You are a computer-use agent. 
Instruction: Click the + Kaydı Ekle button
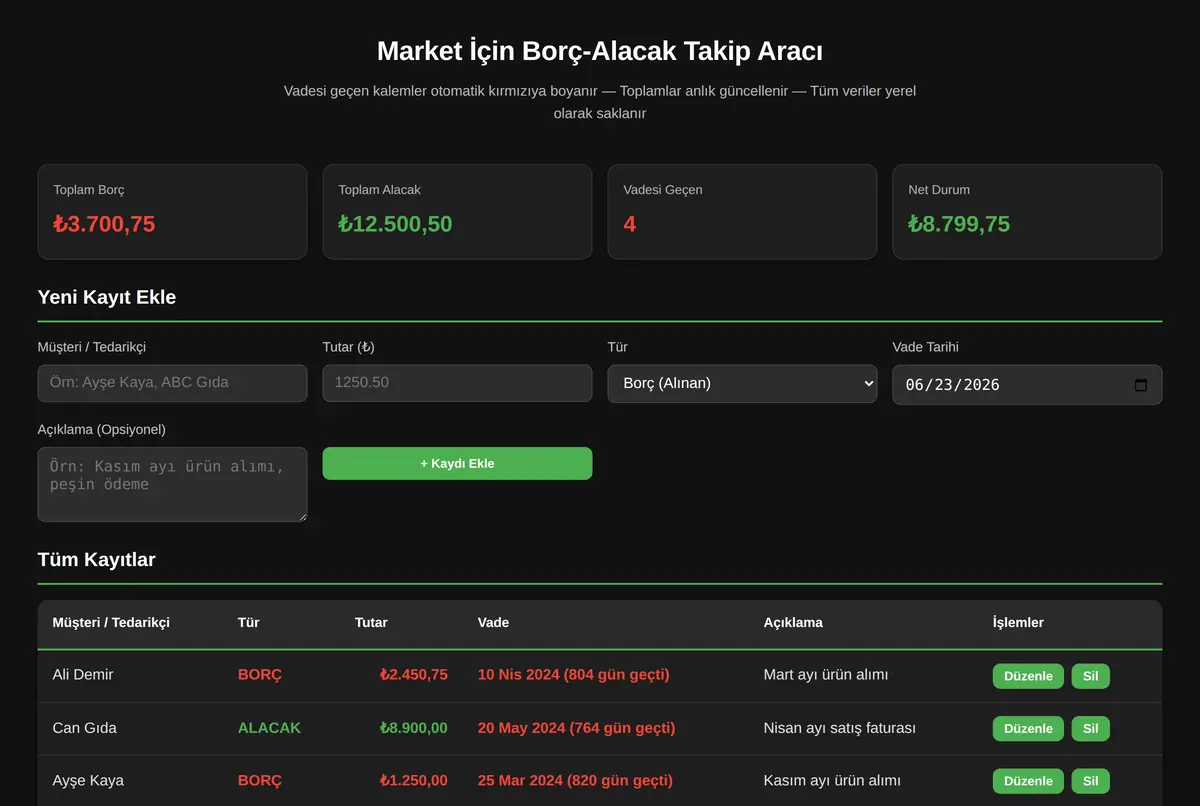457,463
